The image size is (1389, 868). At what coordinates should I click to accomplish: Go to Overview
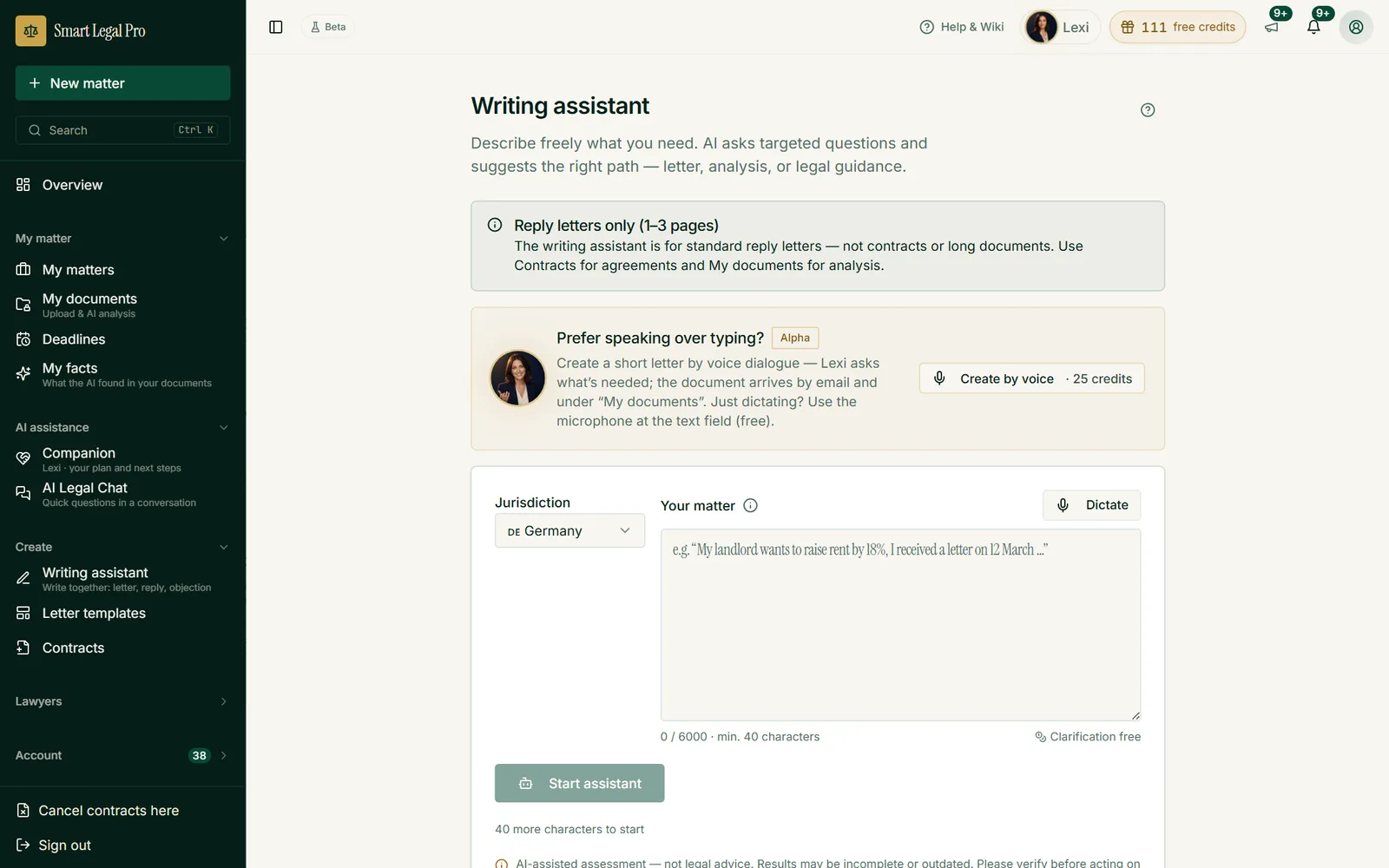(122, 185)
